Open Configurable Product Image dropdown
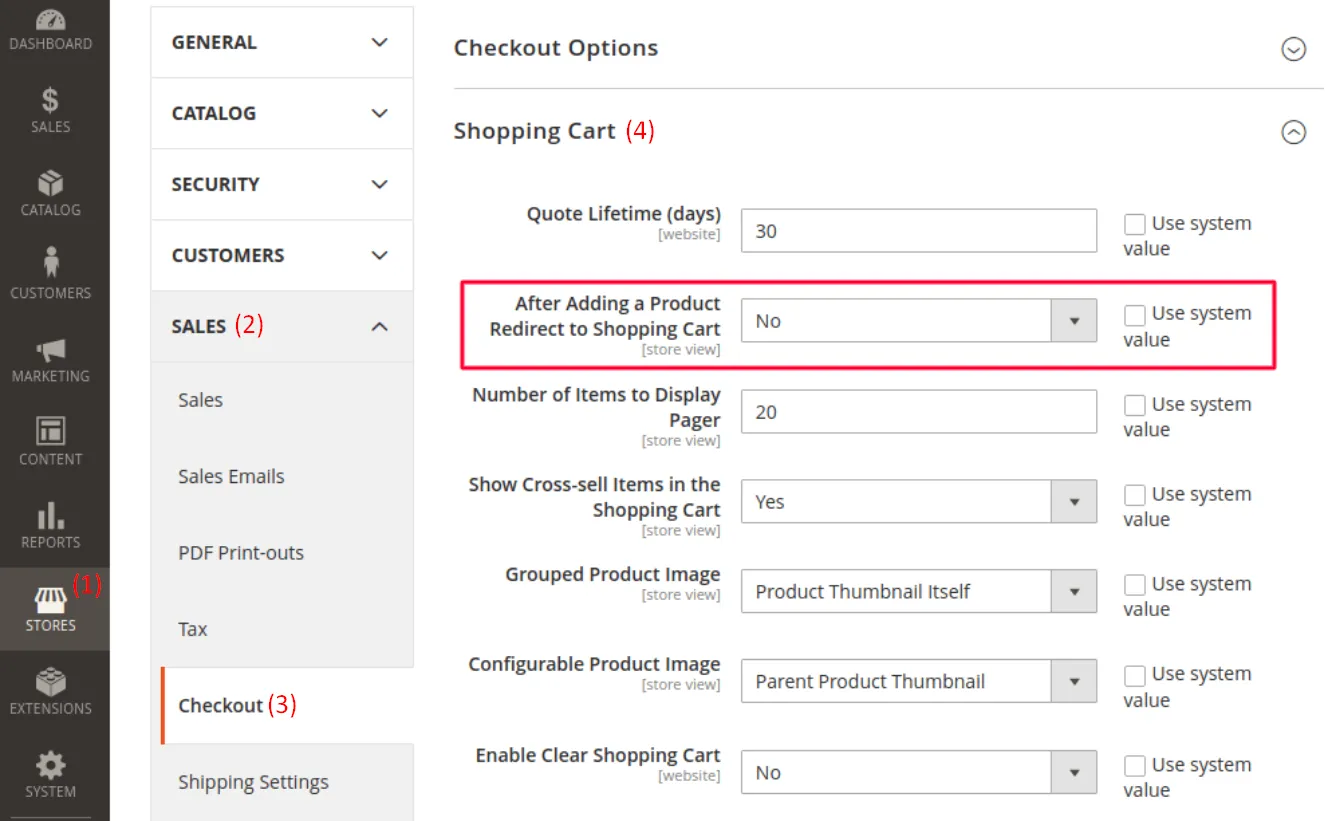Viewport: 1331px width, 821px height. click(918, 682)
